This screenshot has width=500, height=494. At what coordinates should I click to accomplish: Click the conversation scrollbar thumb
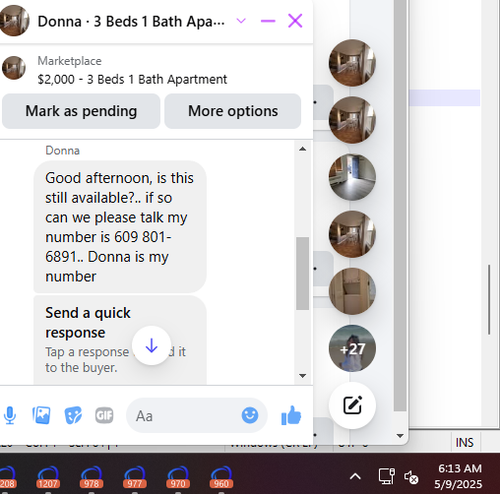[302, 273]
